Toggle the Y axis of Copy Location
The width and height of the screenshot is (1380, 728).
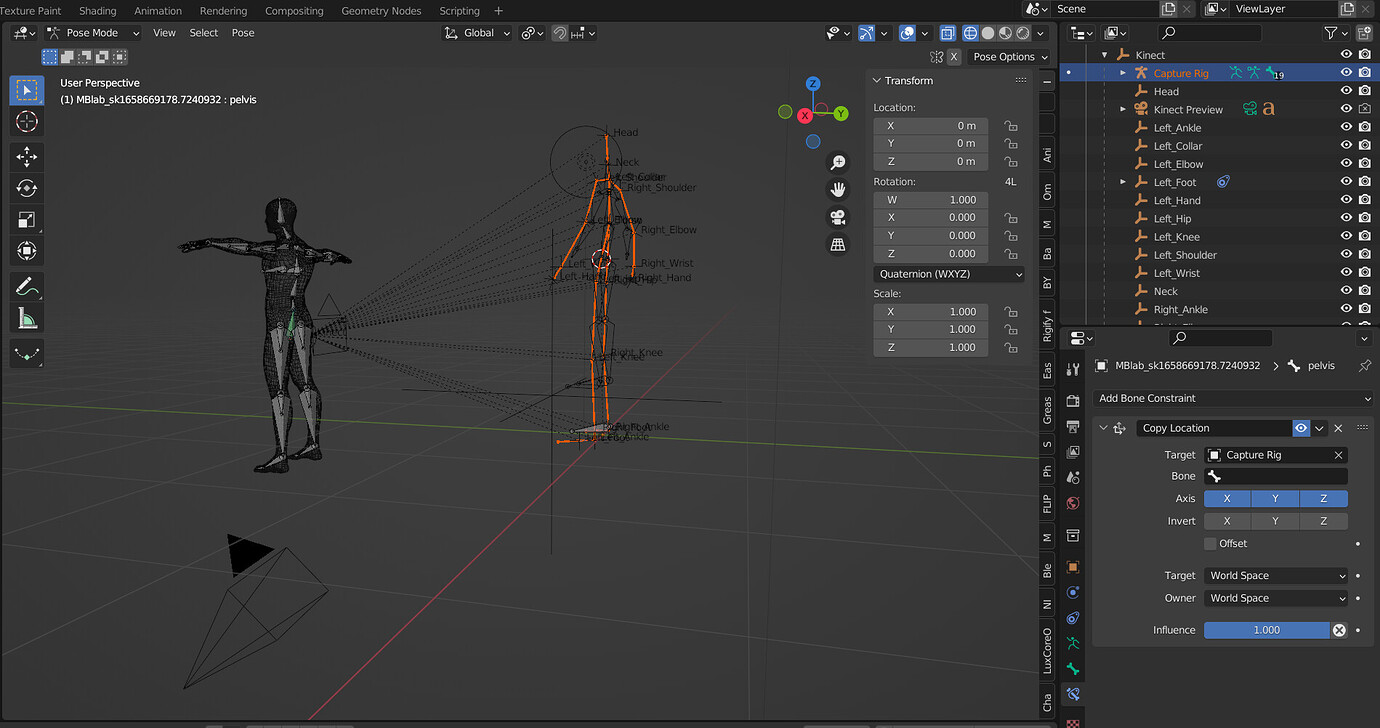click(1275, 498)
